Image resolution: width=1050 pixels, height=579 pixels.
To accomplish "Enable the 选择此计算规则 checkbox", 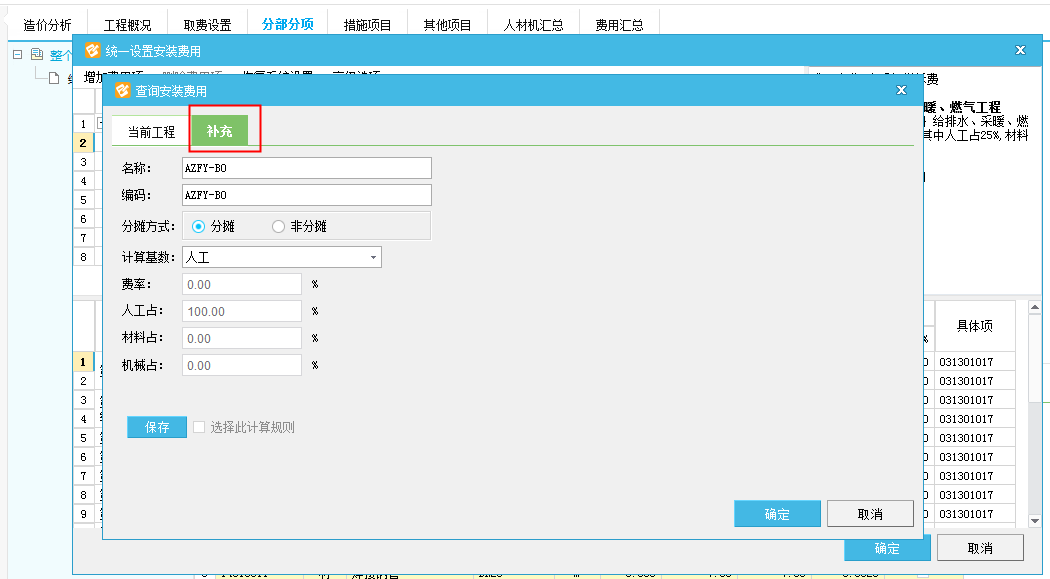I will coord(199,427).
